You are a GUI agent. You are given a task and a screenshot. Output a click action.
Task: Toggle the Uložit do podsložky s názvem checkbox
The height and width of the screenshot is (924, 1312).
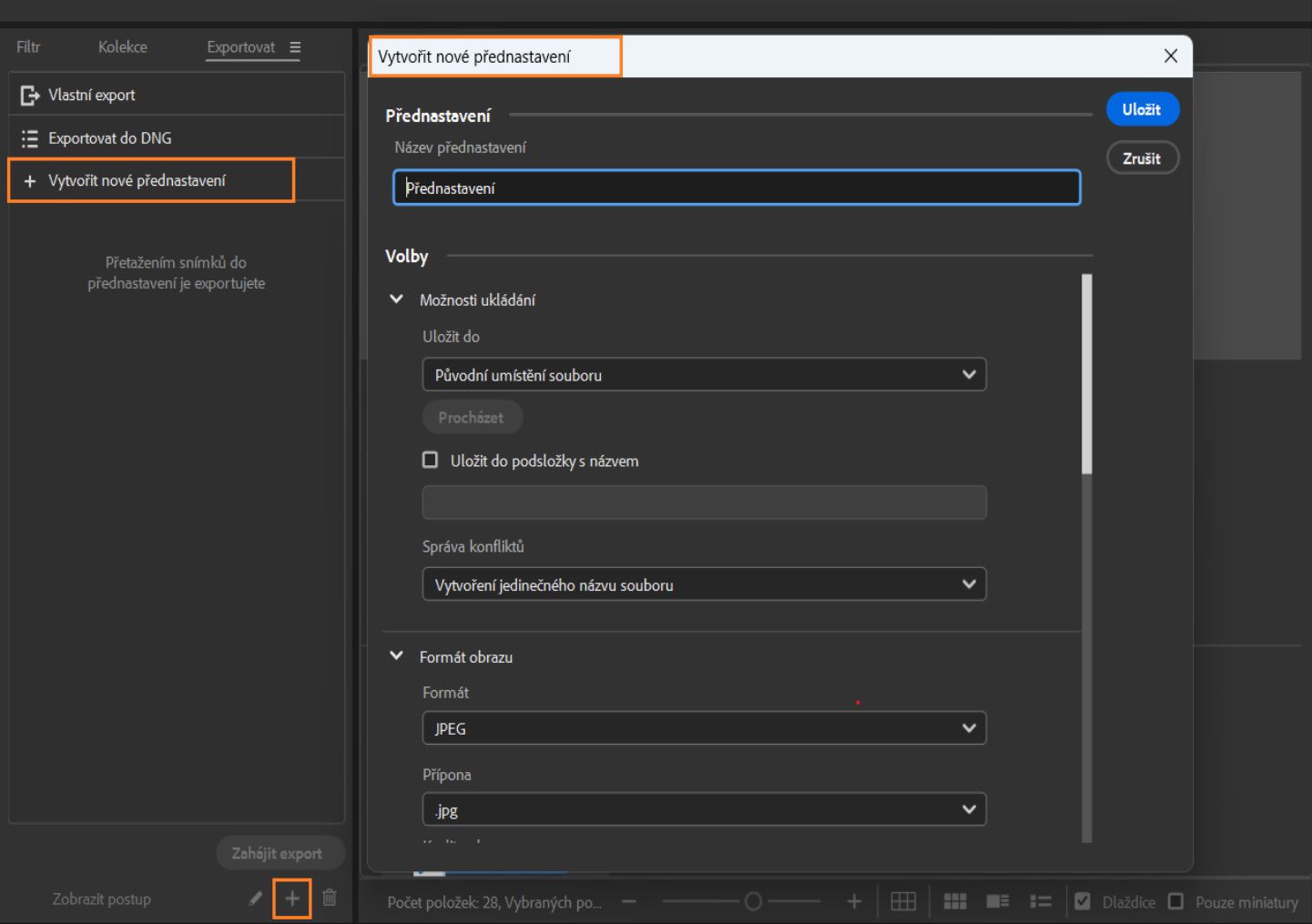[x=431, y=460]
